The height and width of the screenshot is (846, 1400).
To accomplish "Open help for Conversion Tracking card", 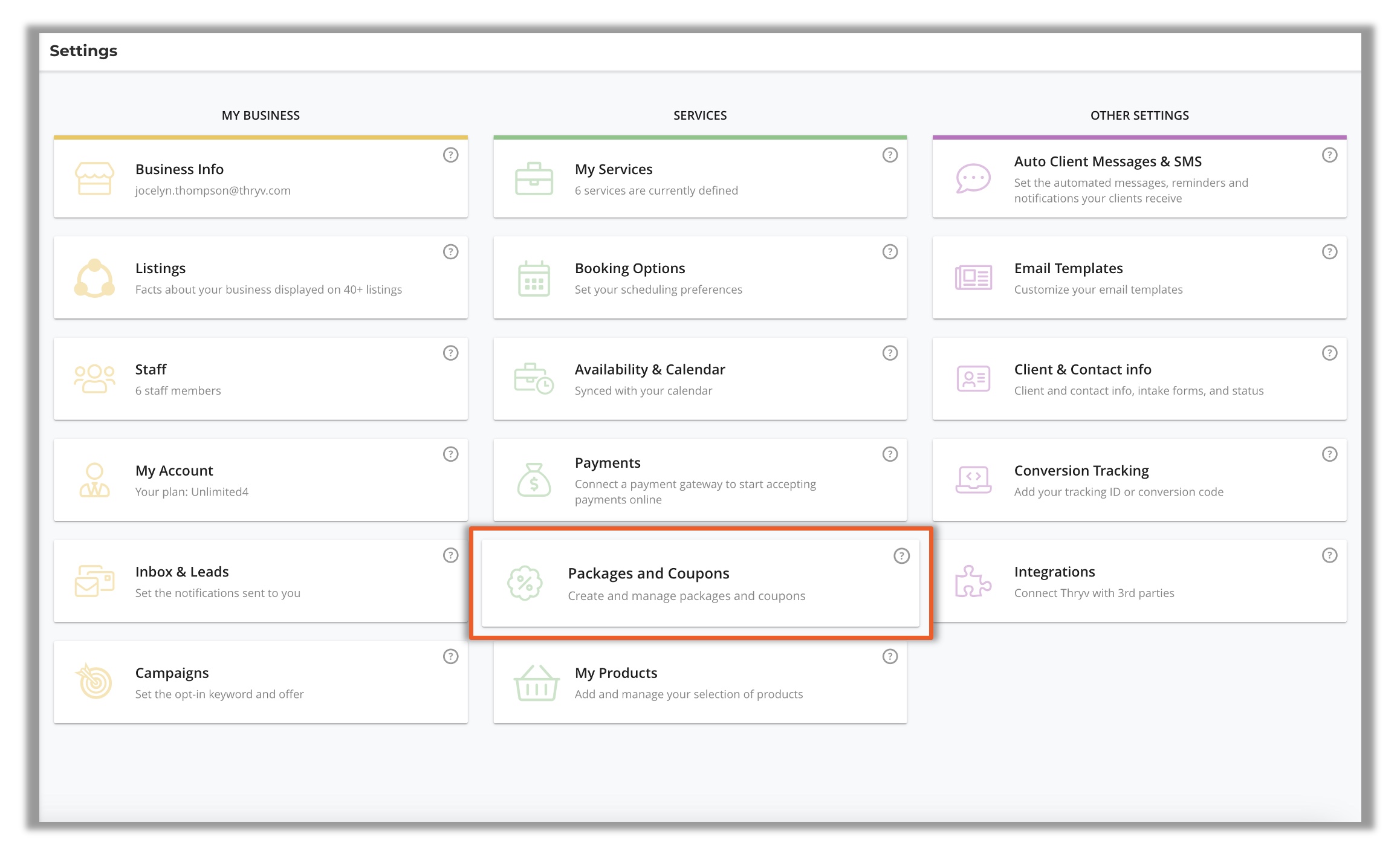I will 1330,454.
